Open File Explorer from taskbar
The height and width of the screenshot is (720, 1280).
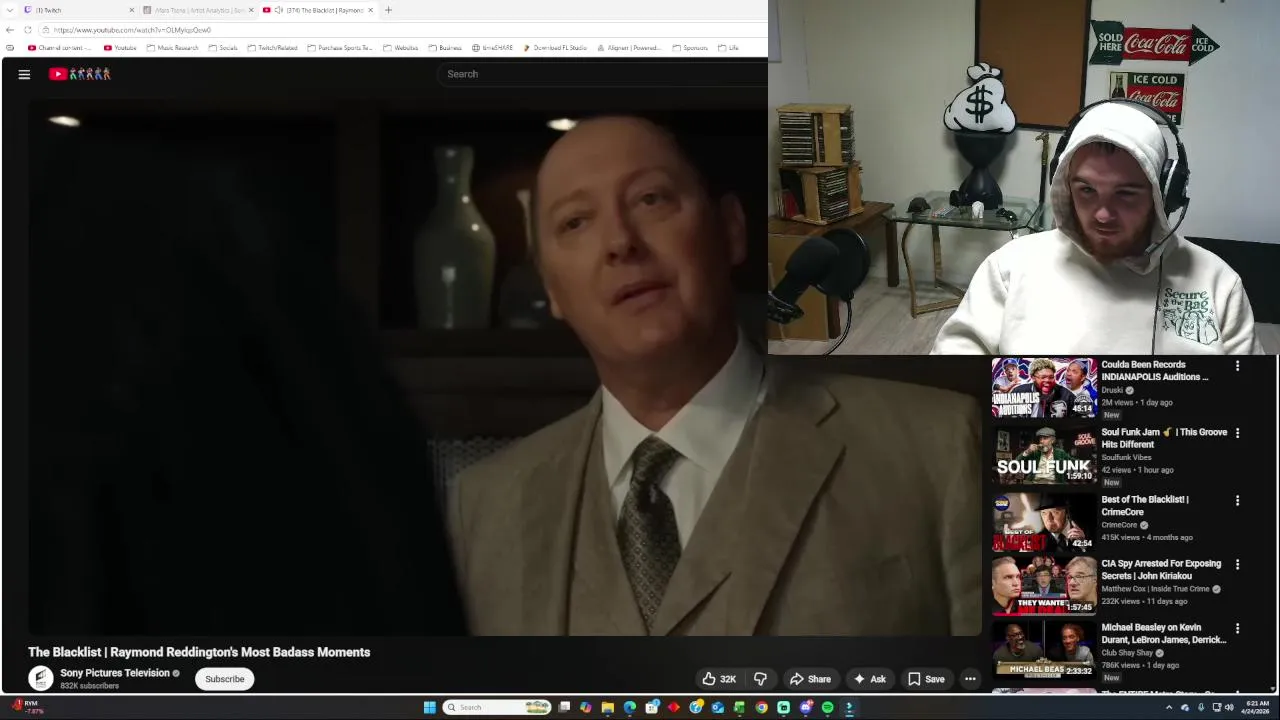(607, 708)
